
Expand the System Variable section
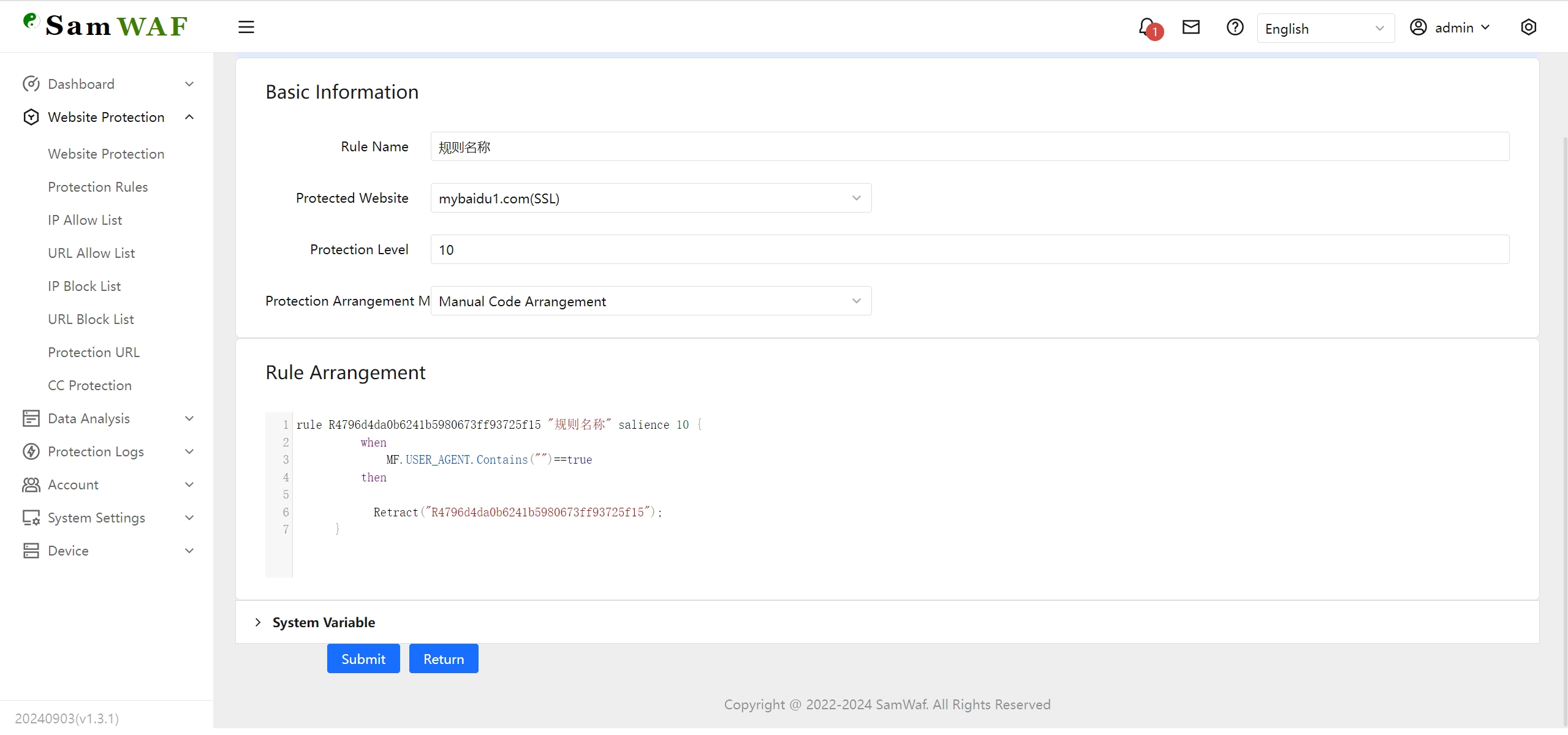[x=258, y=622]
